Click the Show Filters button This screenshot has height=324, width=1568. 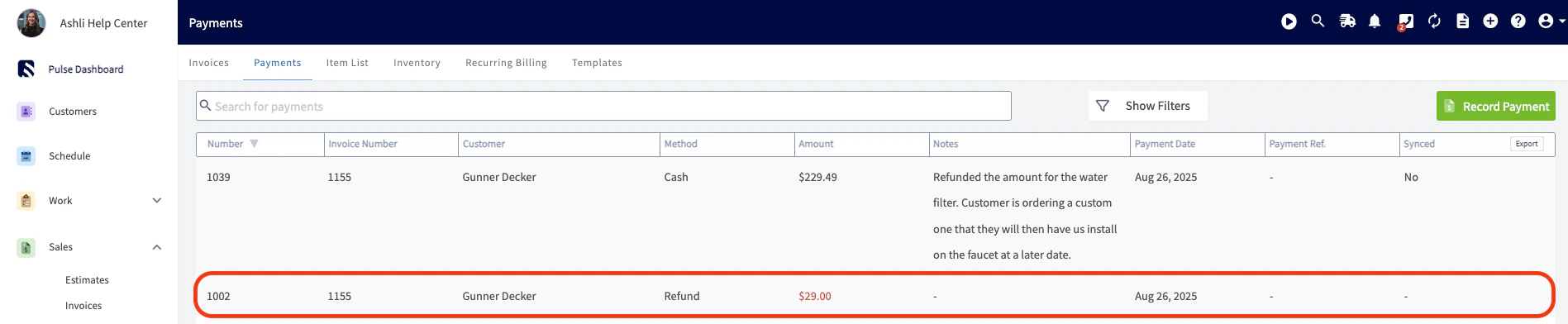[x=1147, y=106]
